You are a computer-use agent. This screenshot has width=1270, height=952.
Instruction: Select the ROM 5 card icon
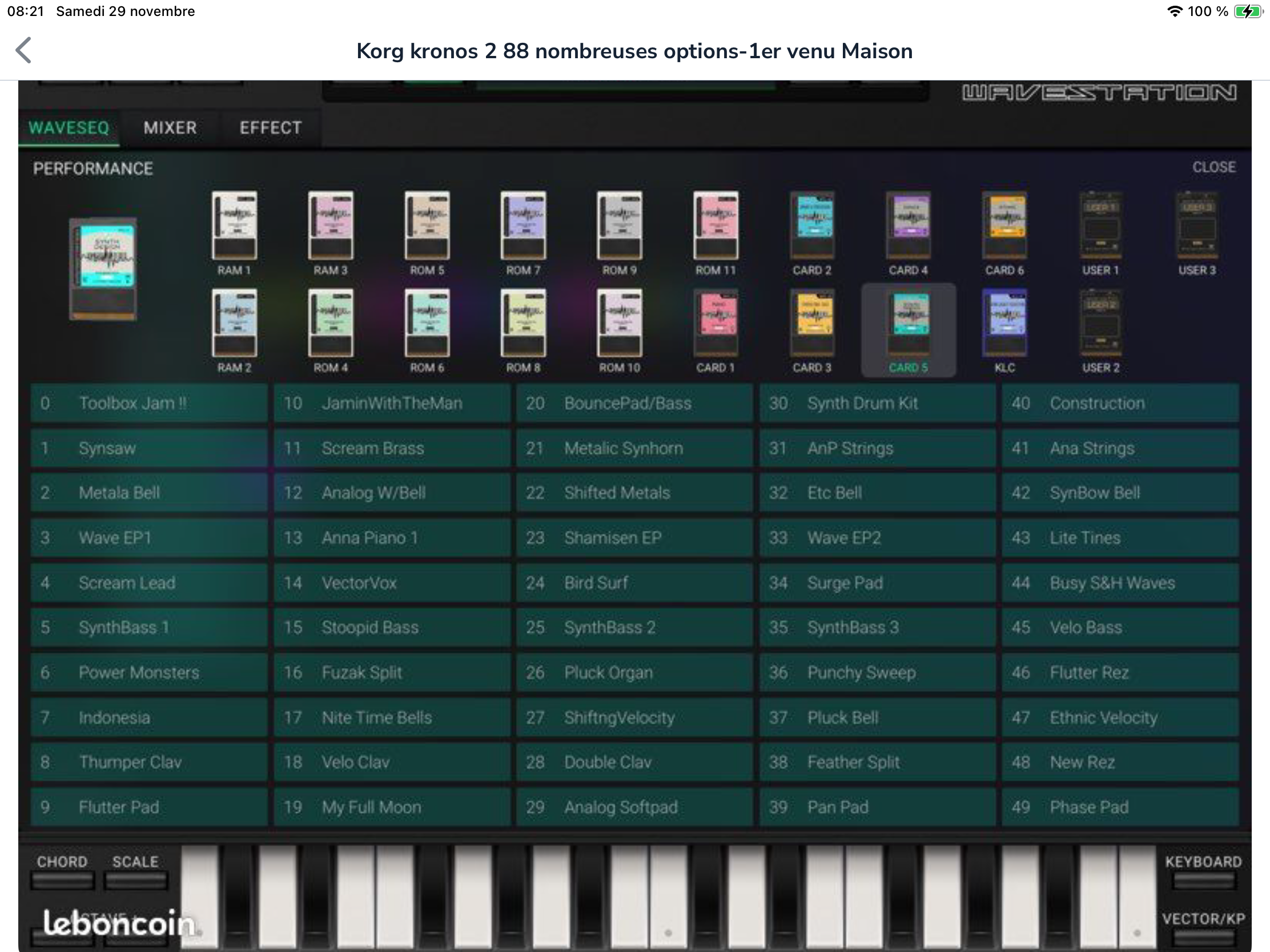pyautogui.click(x=427, y=227)
